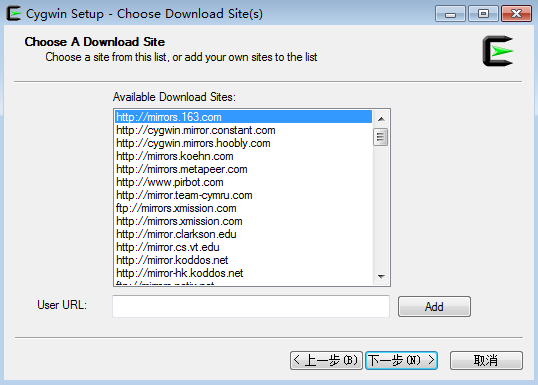This screenshot has height=385, width=538.
Task: Select http://mirrors.metapeer.com mirror
Action: (x=244, y=169)
